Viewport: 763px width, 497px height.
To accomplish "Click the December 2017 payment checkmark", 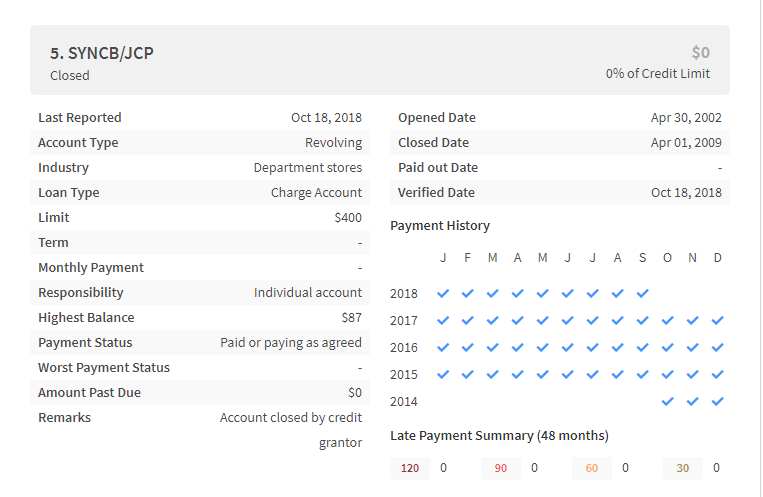I will click(x=717, y=321).
